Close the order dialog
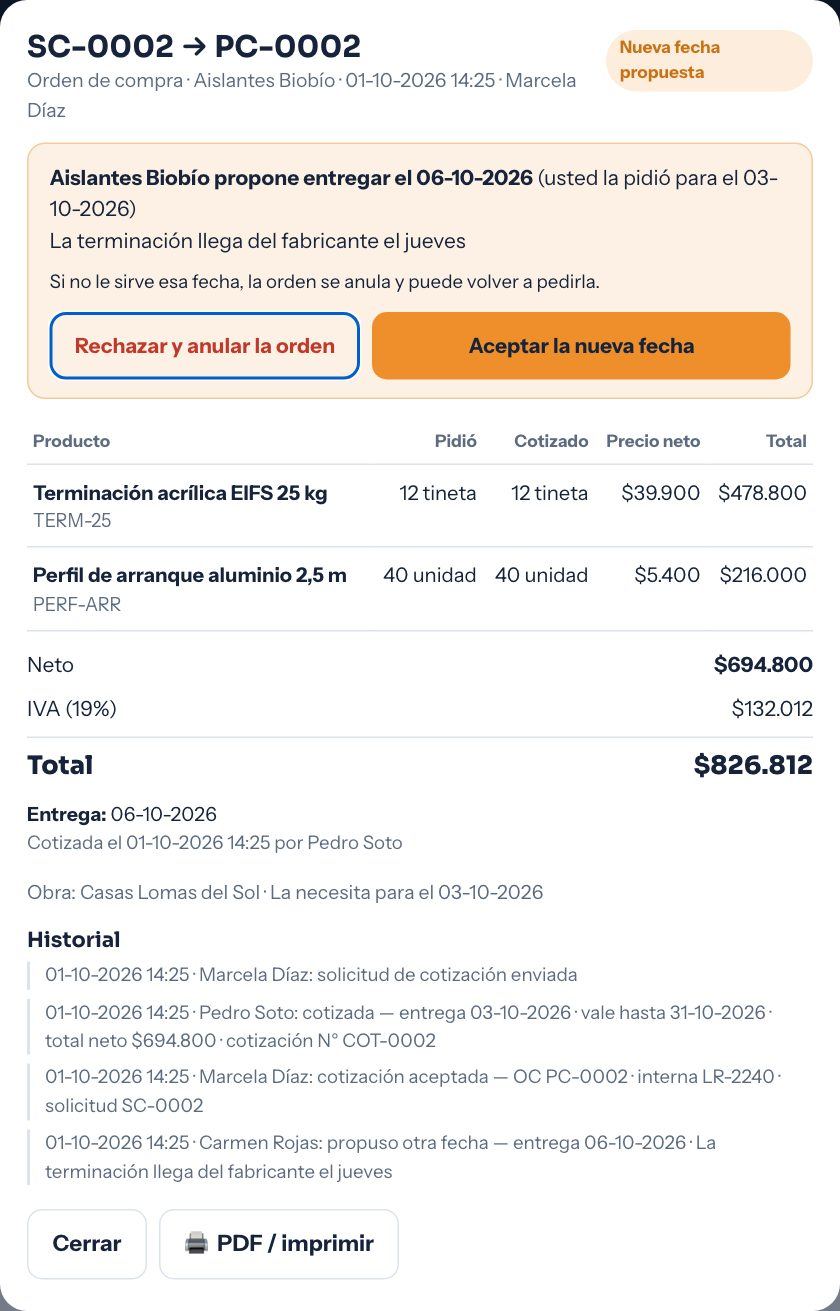 tap(87, 1244)
